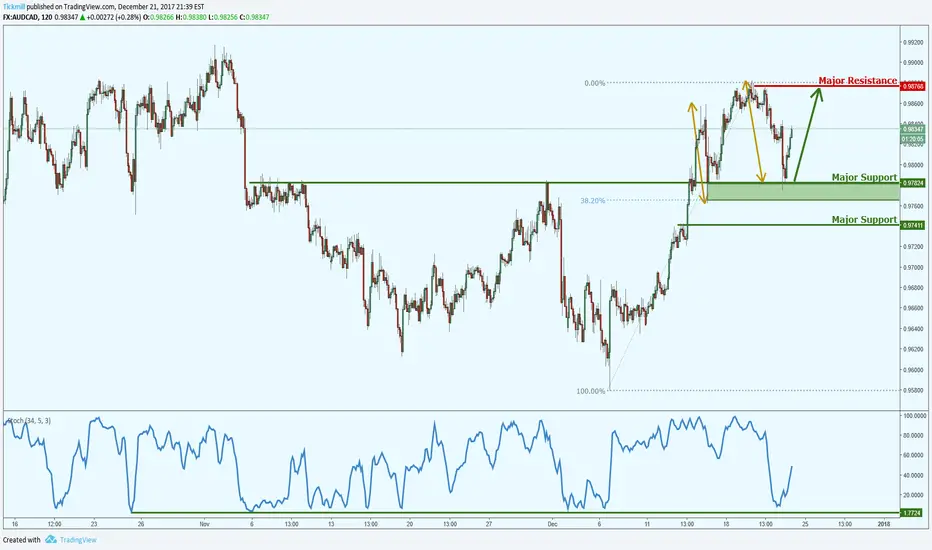Click the 80.0000 stochastic axis label

tap(914, 436)
